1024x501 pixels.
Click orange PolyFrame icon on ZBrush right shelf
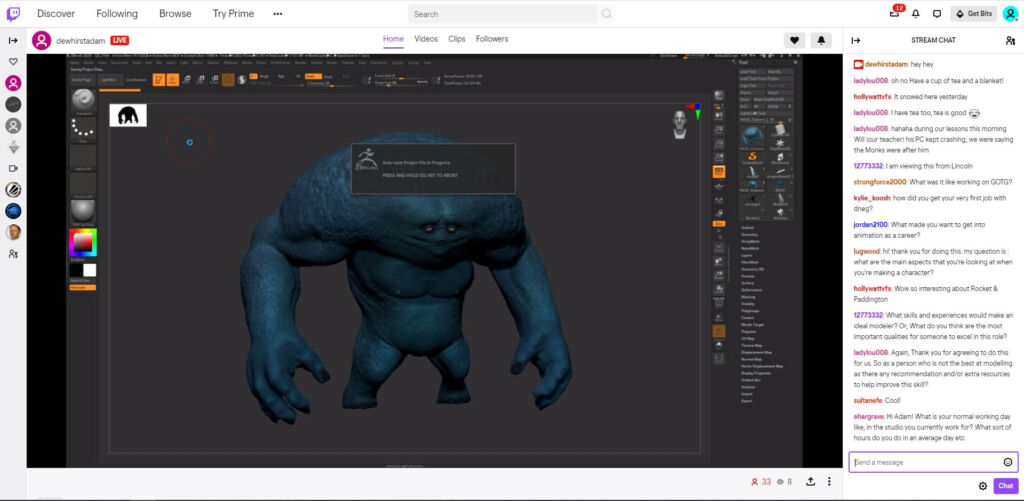(719, 172)
